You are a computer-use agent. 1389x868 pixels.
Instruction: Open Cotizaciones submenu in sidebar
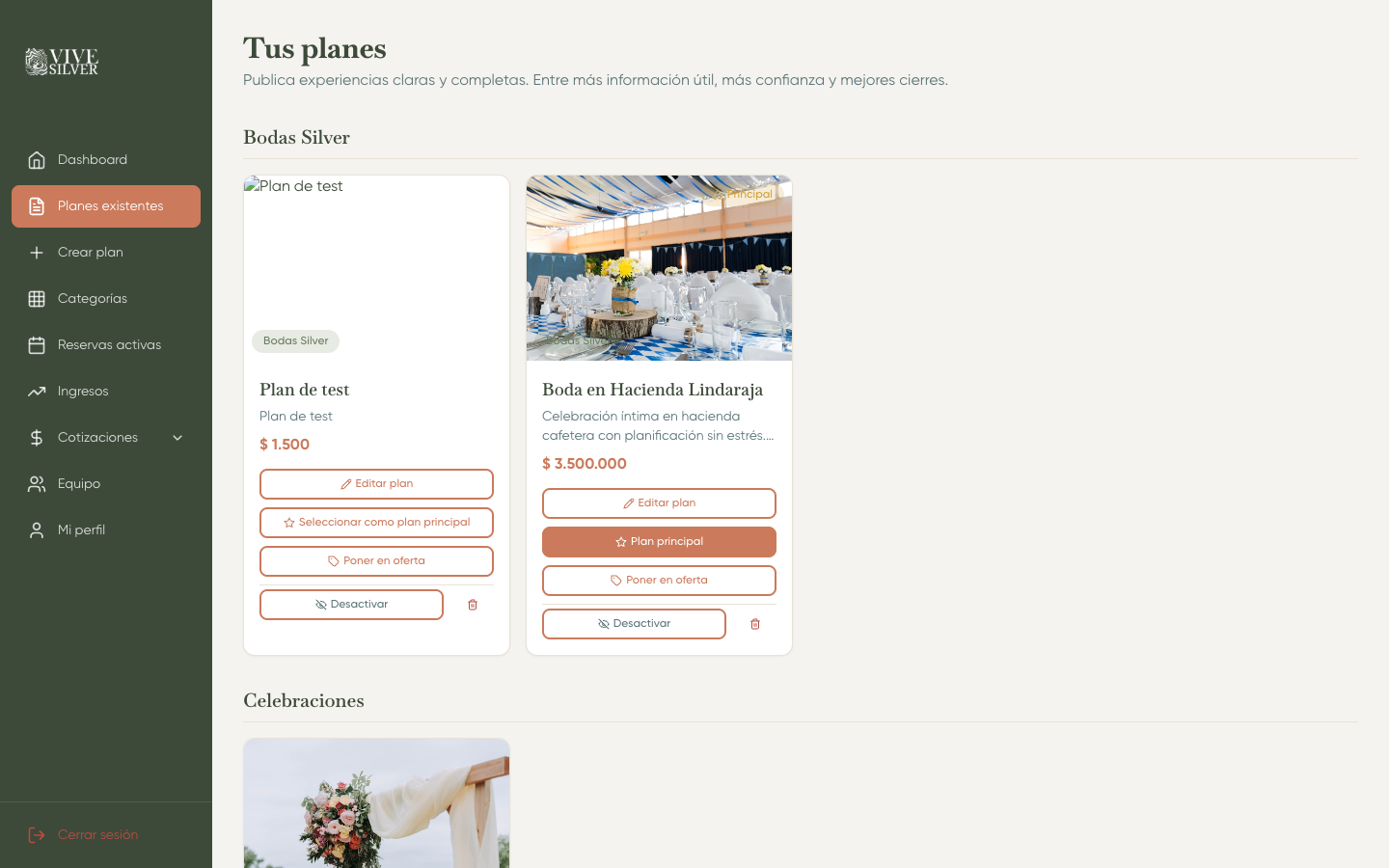106,438
